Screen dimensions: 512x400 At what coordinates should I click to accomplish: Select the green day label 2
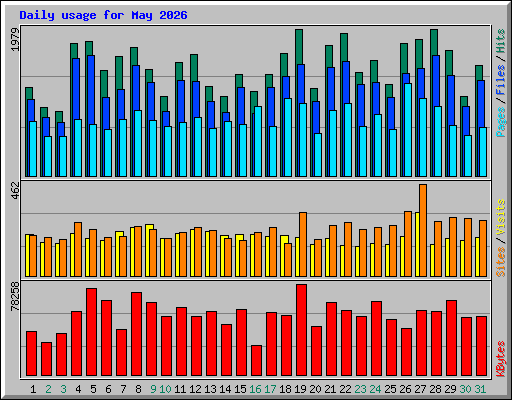pyautogui.click(x=48, y=389)
